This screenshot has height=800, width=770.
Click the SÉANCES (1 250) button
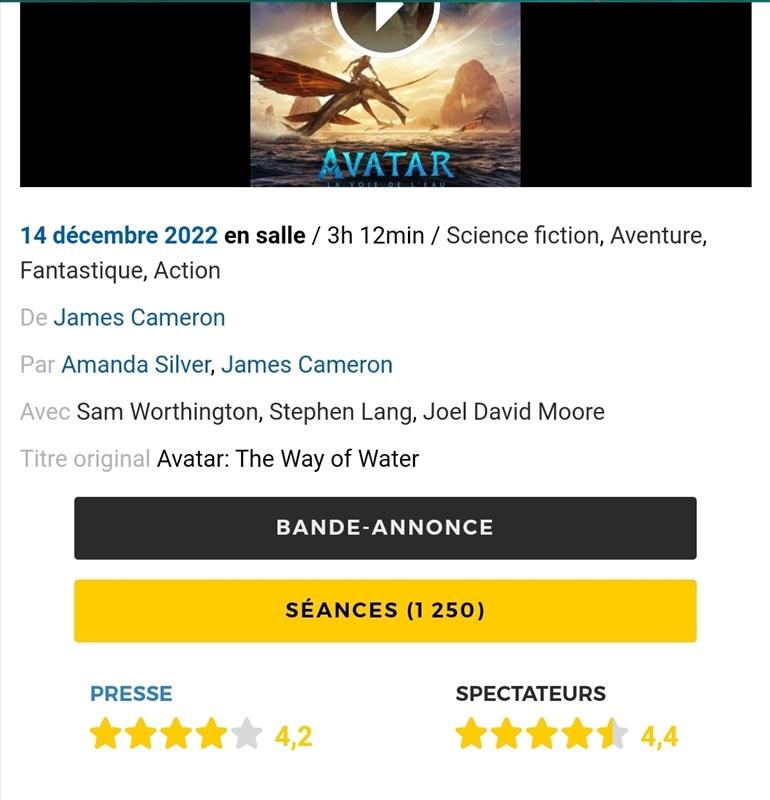coord(385,610)
